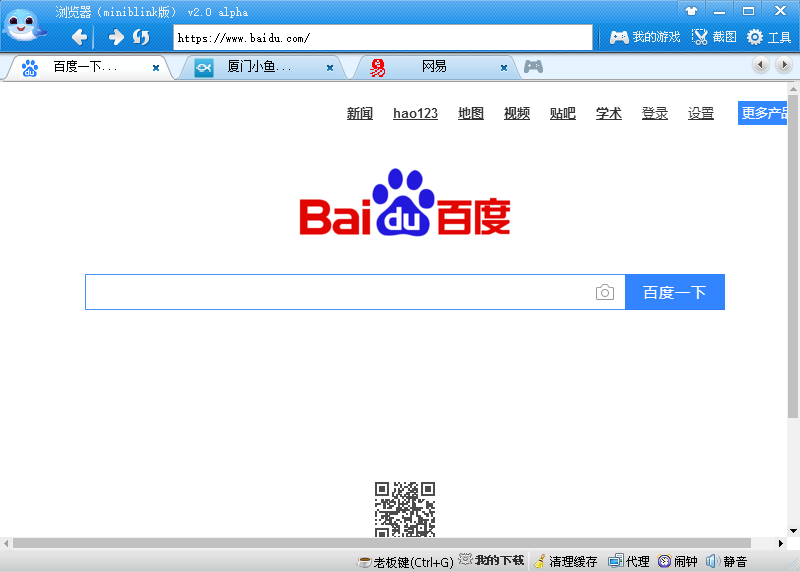Focus the Baidu search input box
This screenshot has width=800, height=572.
point(355,292)
